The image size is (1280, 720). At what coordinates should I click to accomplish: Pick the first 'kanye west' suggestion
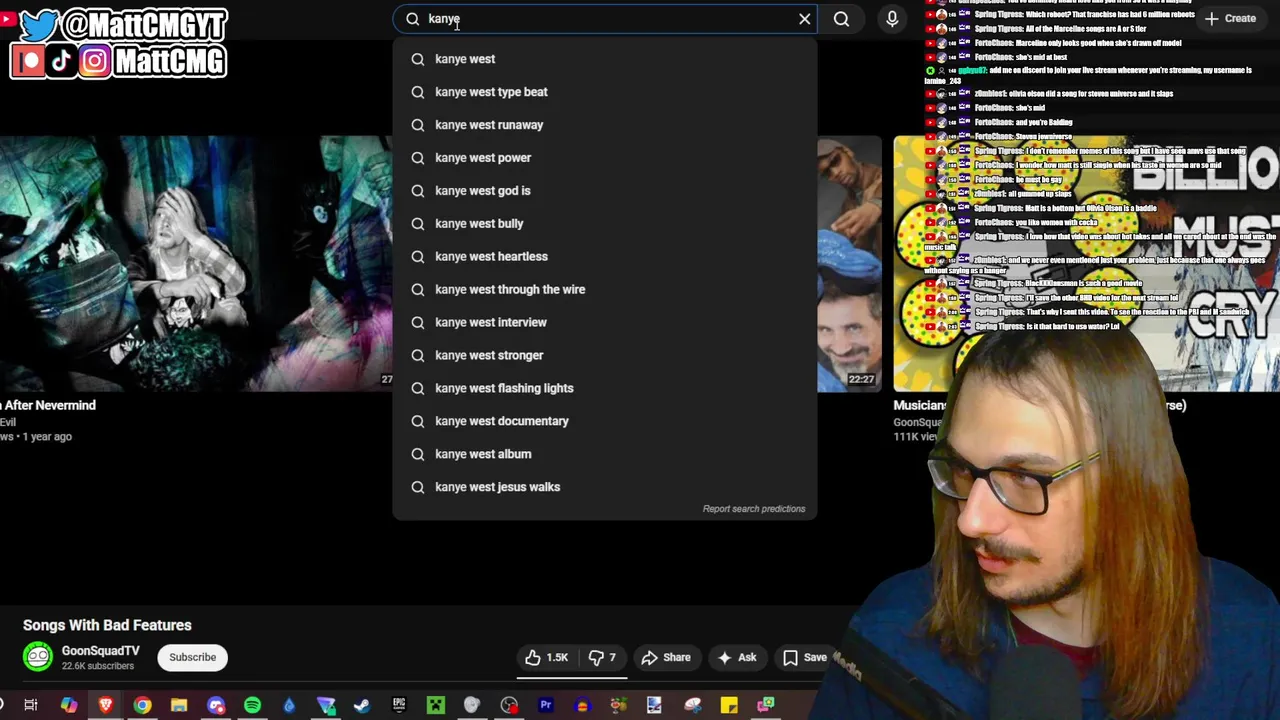pyautogui.click(x=605, y=59)
